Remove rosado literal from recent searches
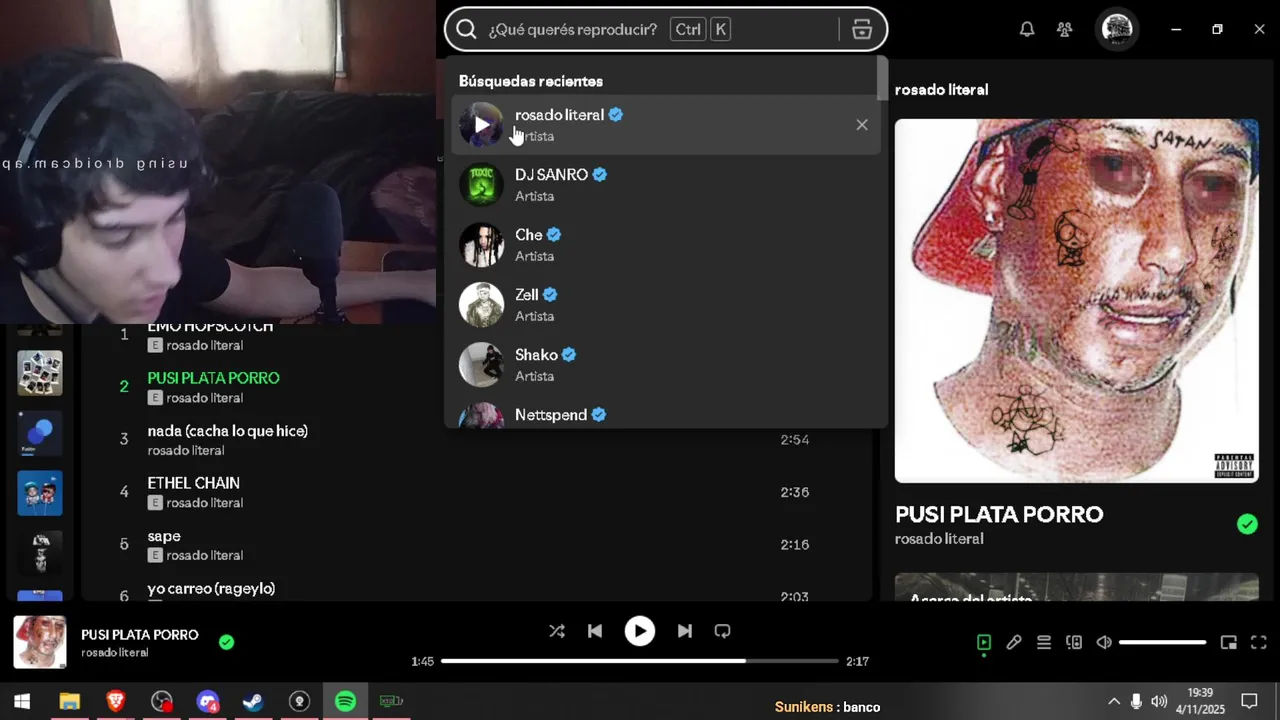The image size is (1280, 720). coord(862,125)
